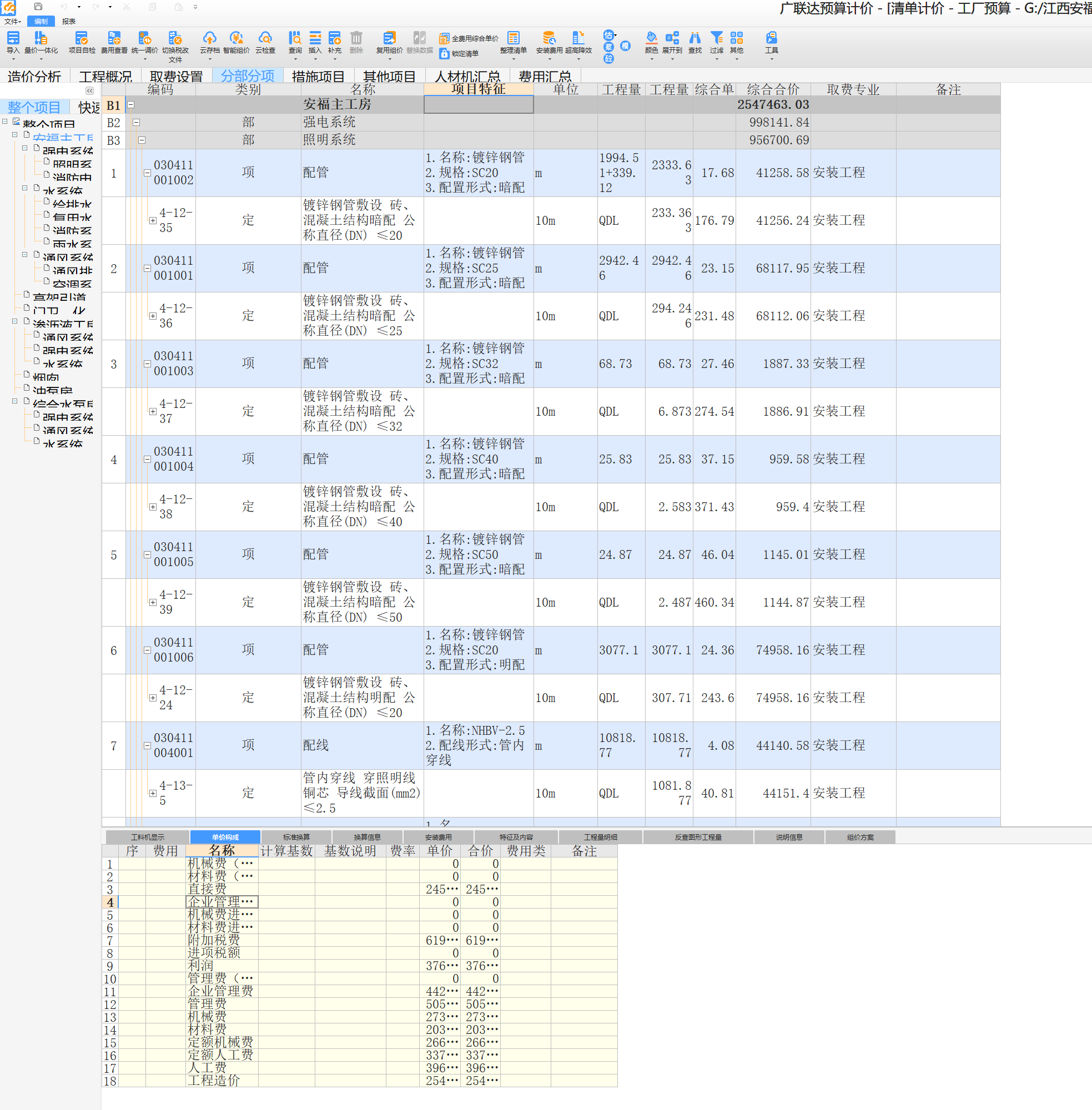This screenshot has height=1110, width=1092.
Task: Open the 取费设置 tab
Action: [x=177, y=76]
